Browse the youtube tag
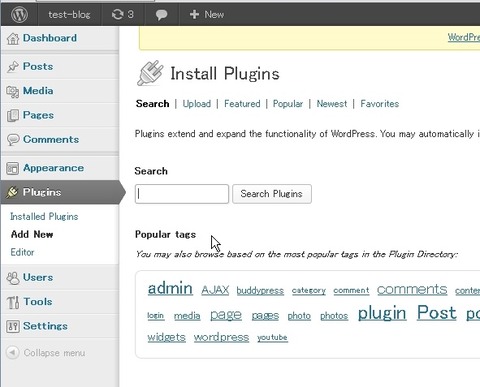480x387 pixels. [272, 337]
